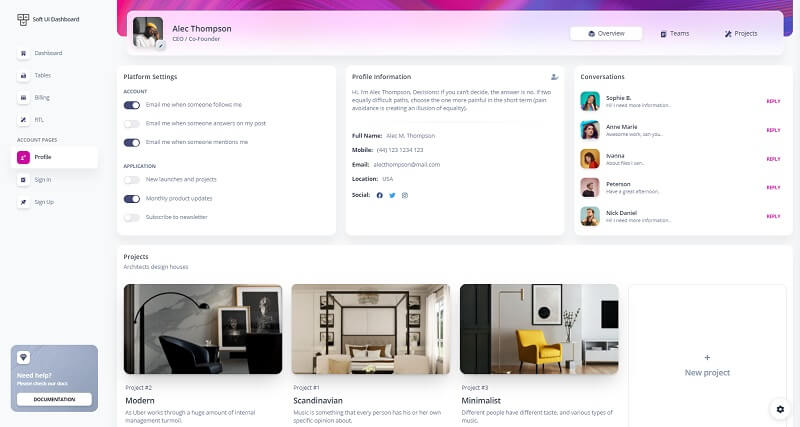Viewport: 800px width, 427px height.
Task: Click the Billing credit card icon
Action: 23,97
